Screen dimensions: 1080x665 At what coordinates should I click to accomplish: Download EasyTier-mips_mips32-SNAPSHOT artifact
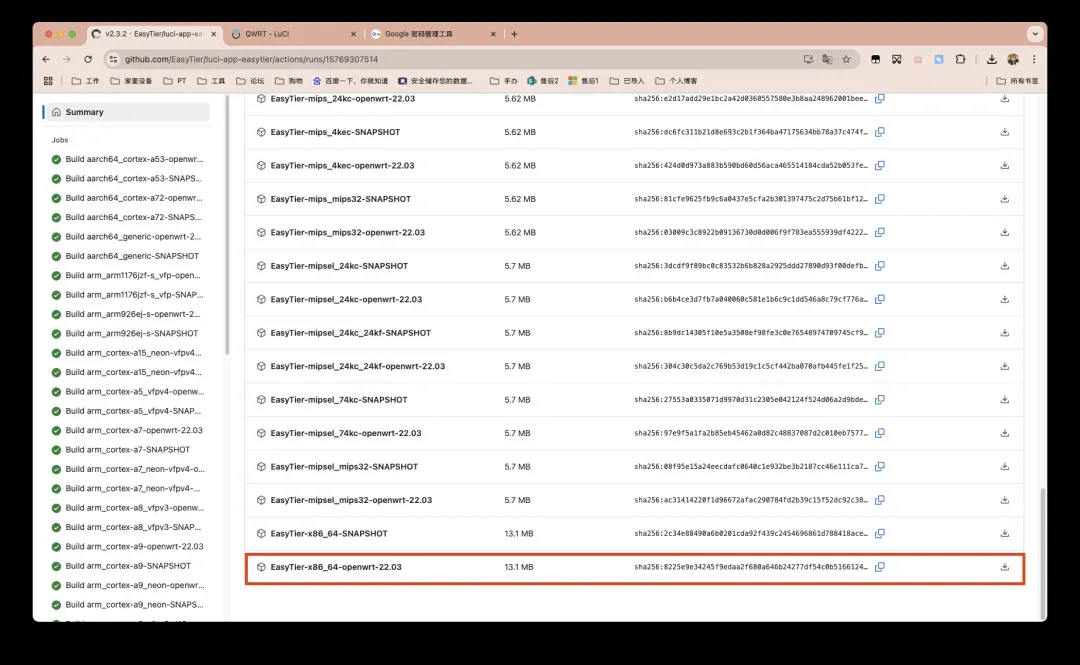(1004, 199)
